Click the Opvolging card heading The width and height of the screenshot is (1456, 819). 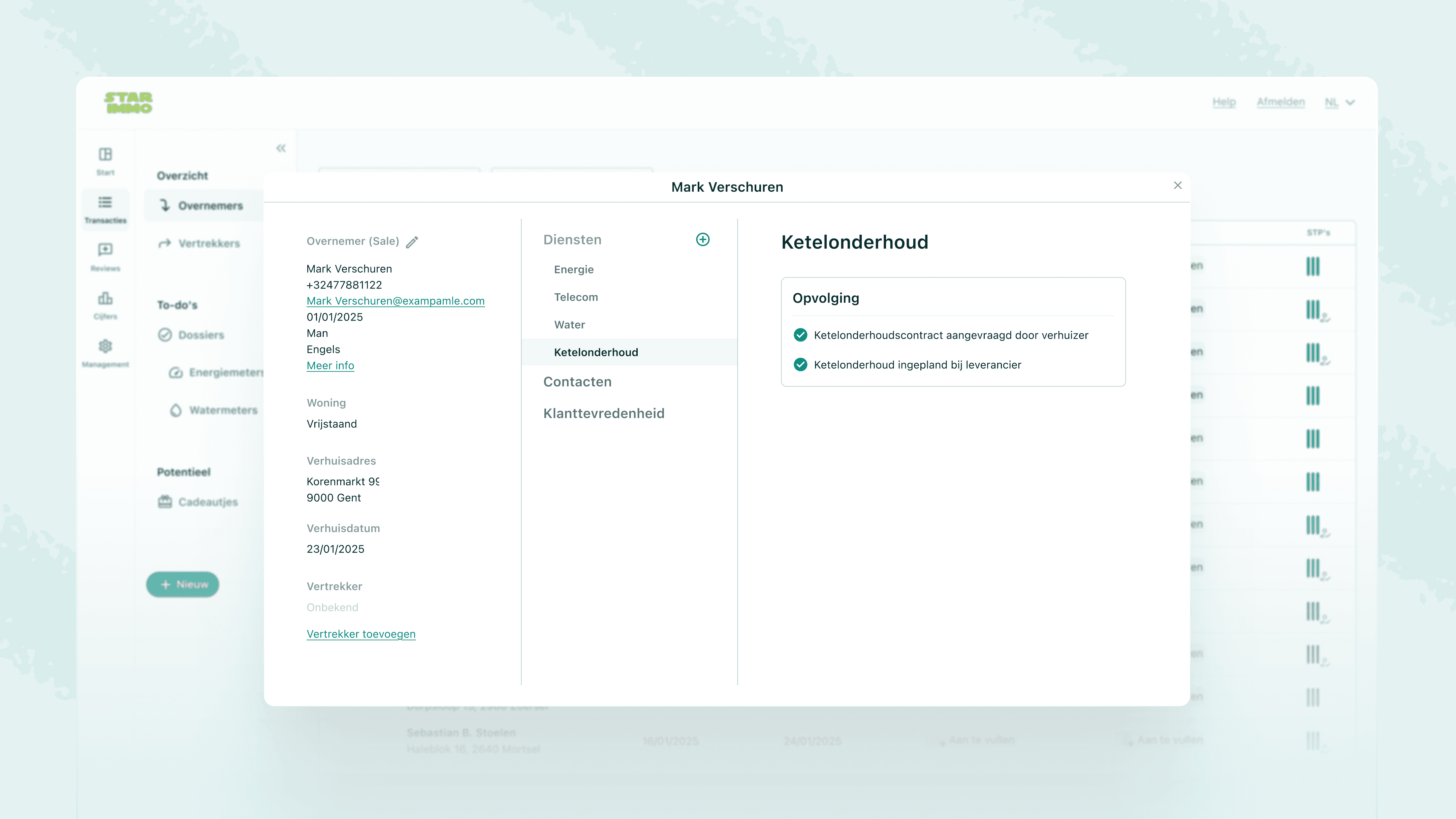[x=826, y=298]
